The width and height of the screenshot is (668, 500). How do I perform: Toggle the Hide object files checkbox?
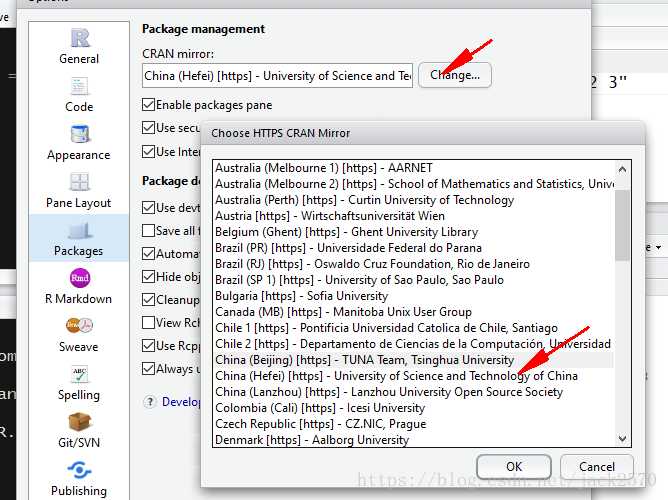tap(148, 276)
